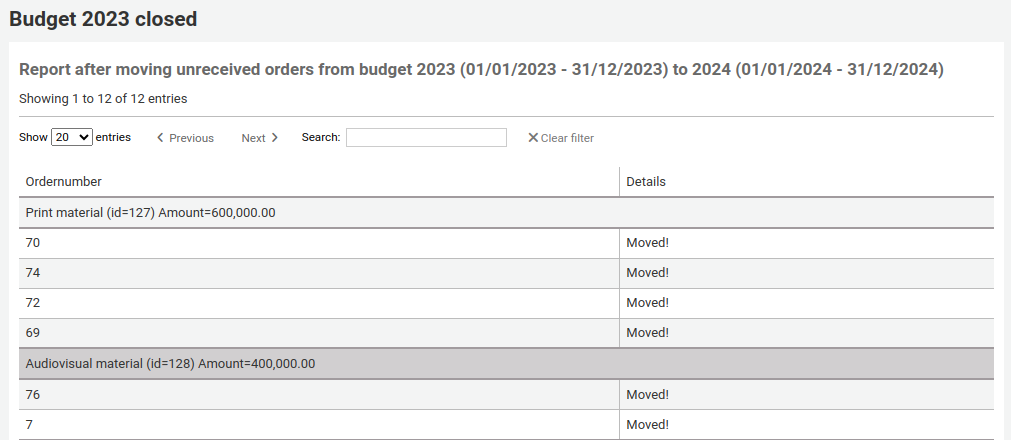Focus the Search input field

(426, 137)
